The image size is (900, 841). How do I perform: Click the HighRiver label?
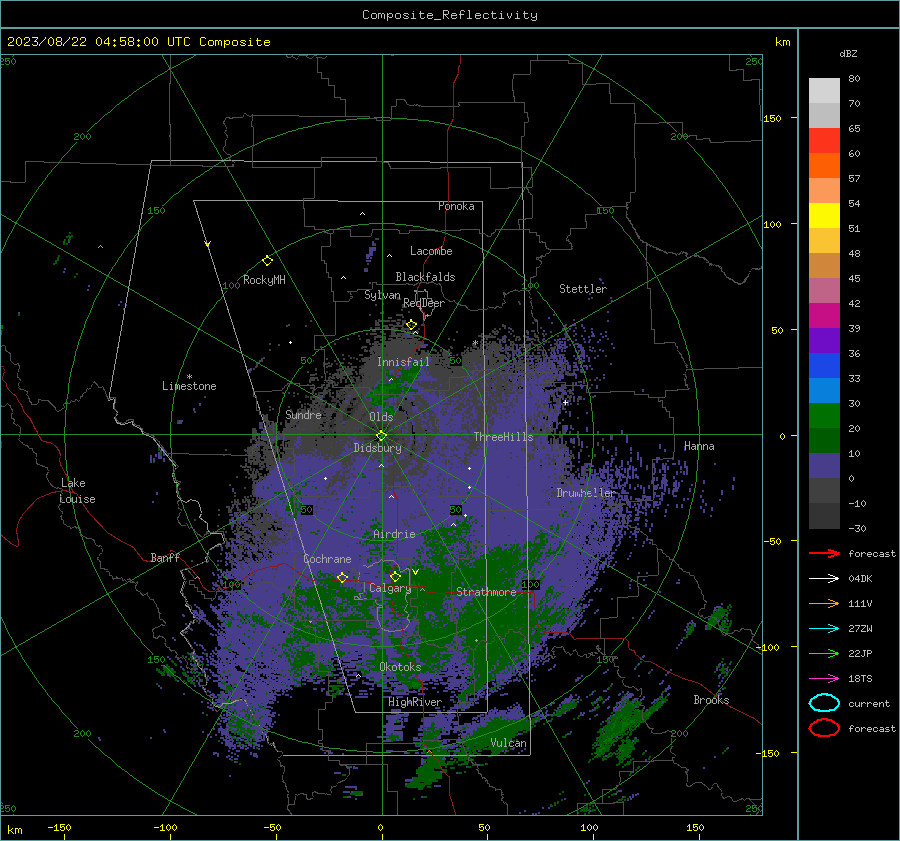coord(415,702)
